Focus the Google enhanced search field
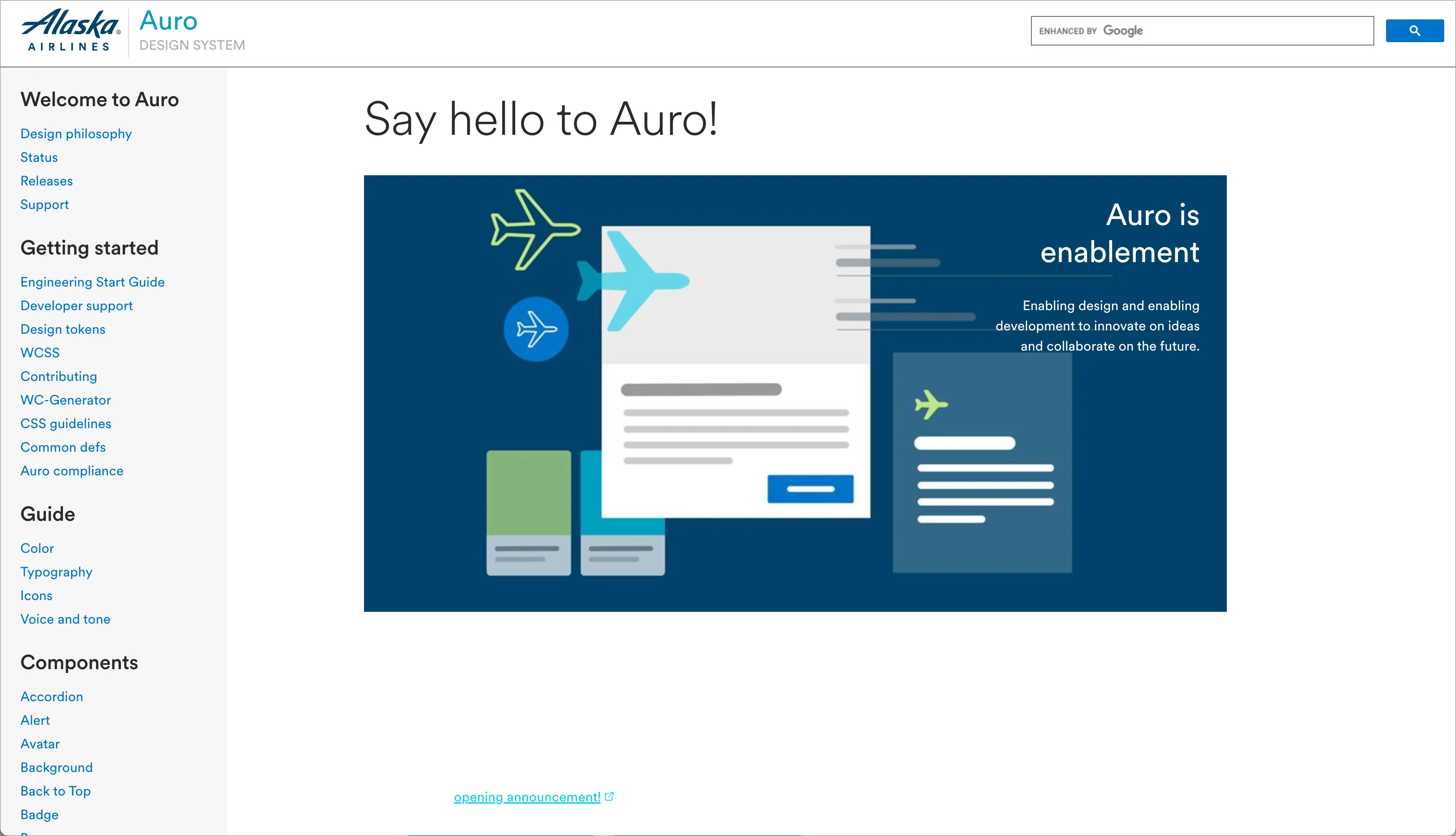1456x836 pixels. click(1202, 31)
